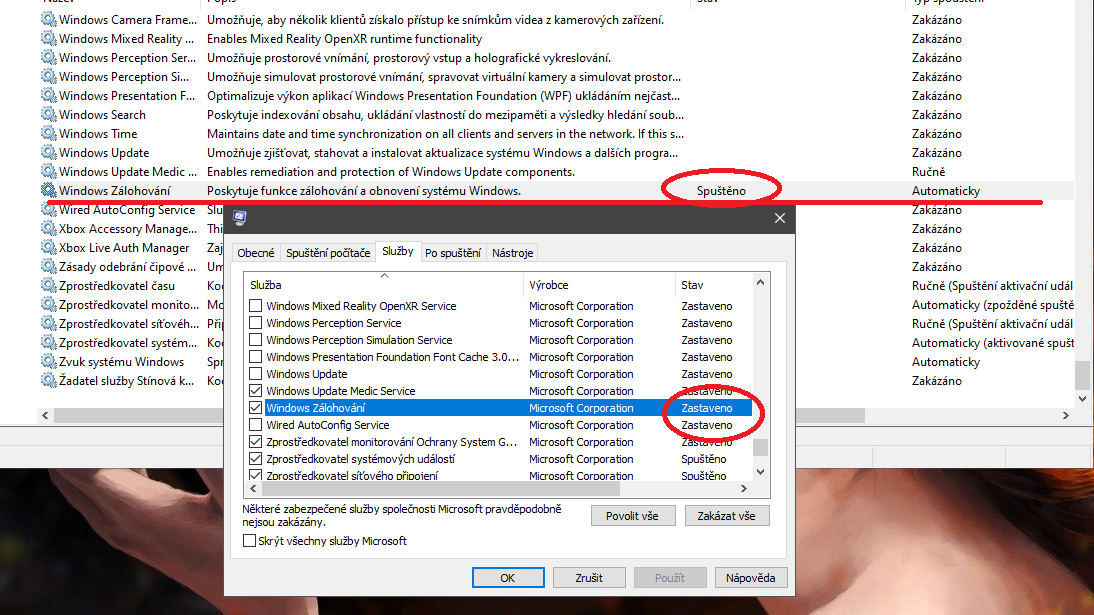
Task: Click gear icon beside Zvuk systému Windows
Action: [x=48, y=362]
